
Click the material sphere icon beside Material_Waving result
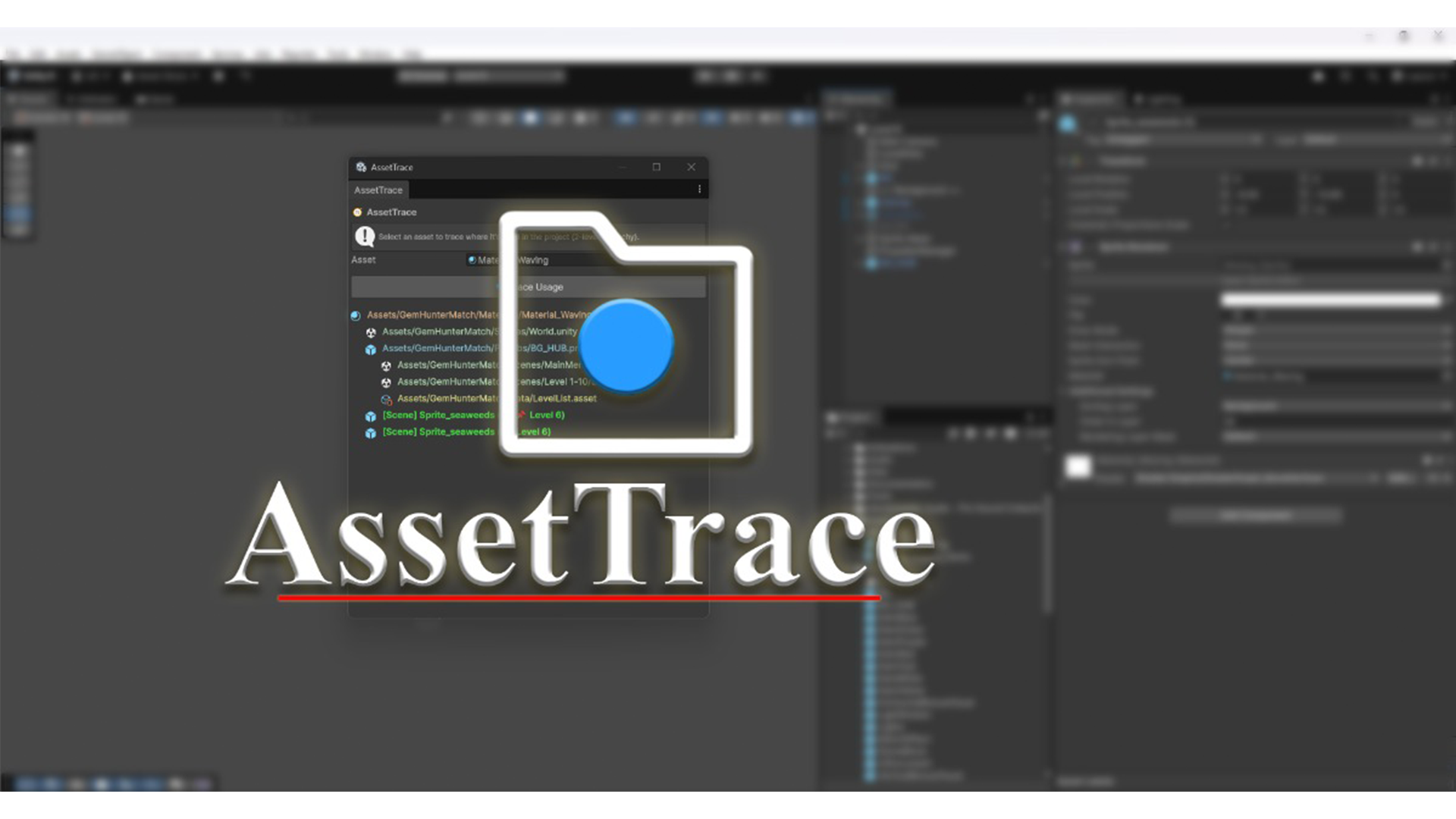[x=356, y=315]
